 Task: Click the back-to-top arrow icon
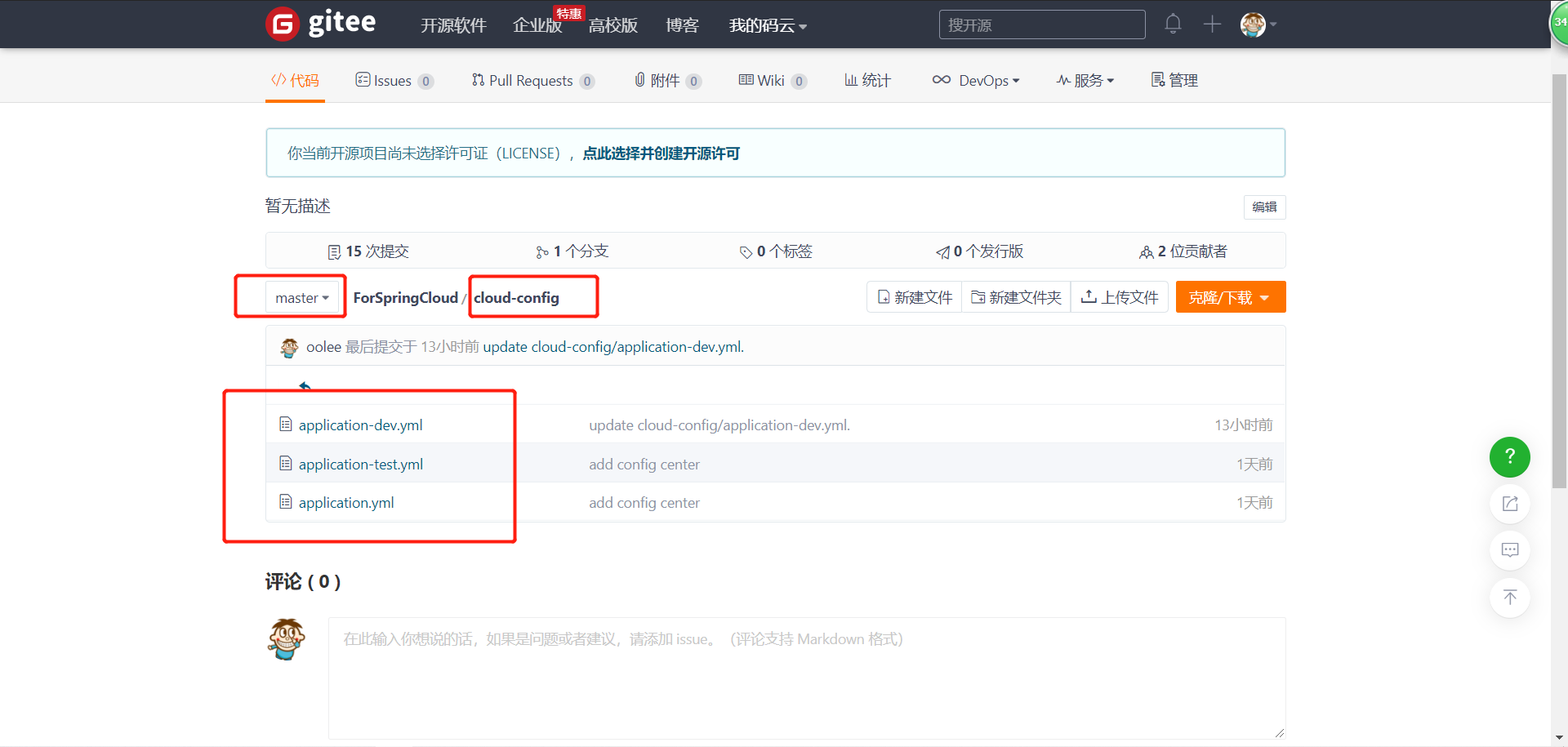1509,598
